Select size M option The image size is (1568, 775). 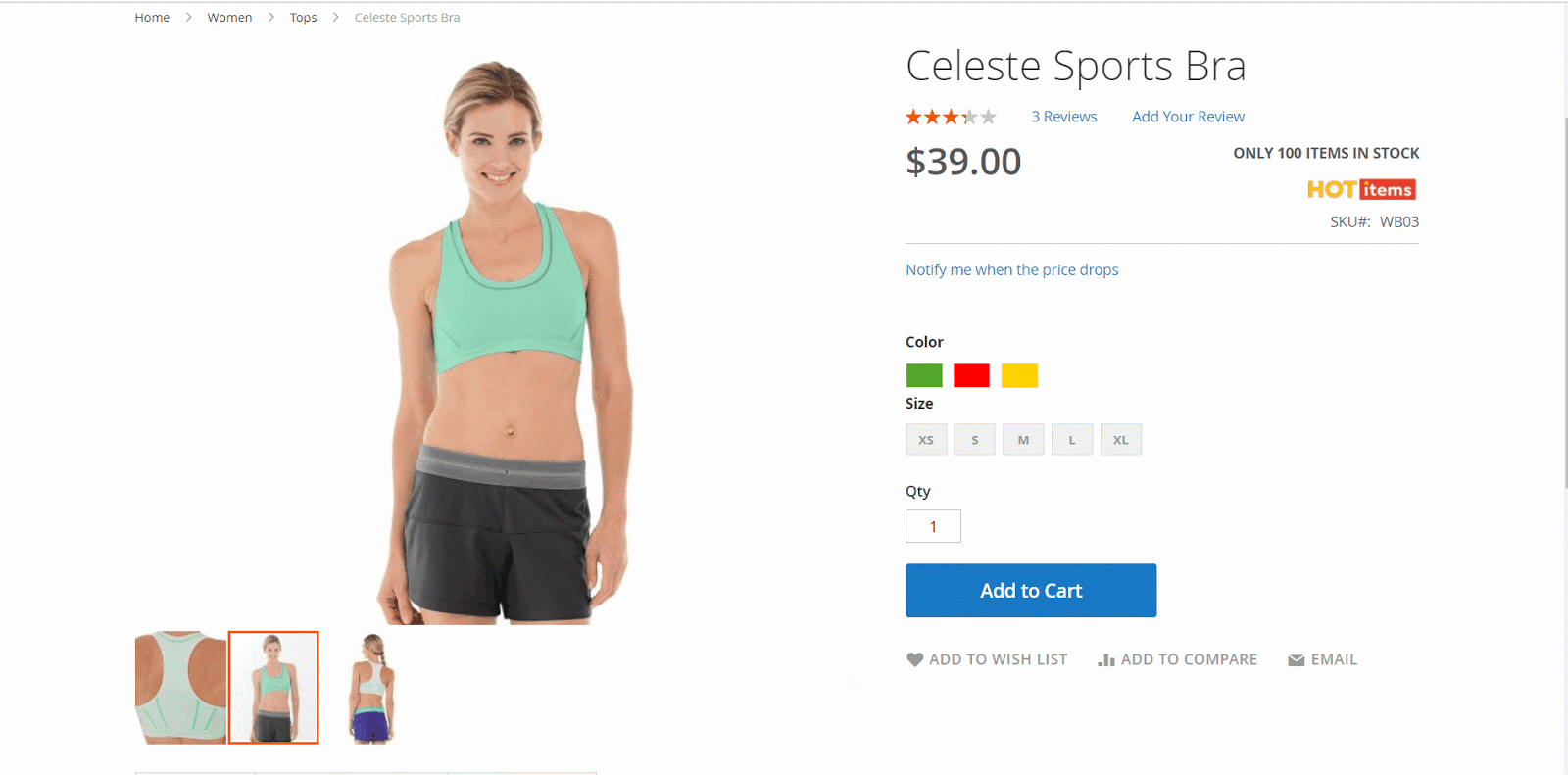(x=1023, y=440)
